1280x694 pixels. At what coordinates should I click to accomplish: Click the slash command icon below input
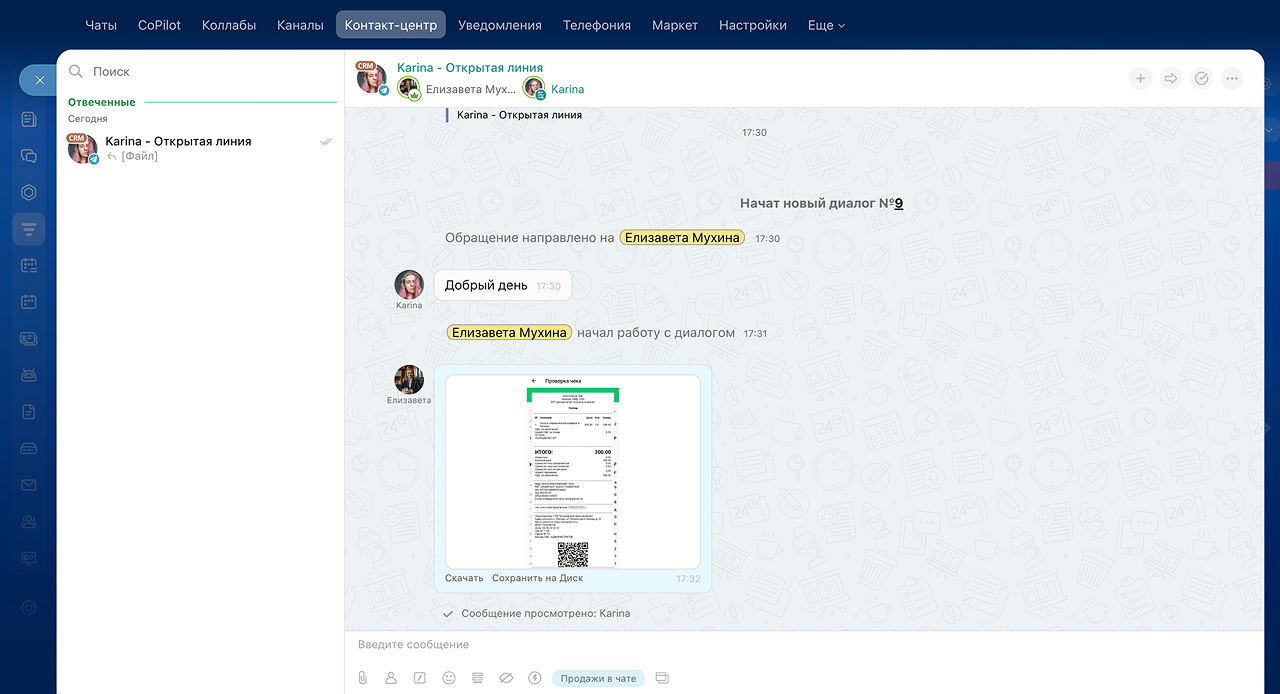420,678
